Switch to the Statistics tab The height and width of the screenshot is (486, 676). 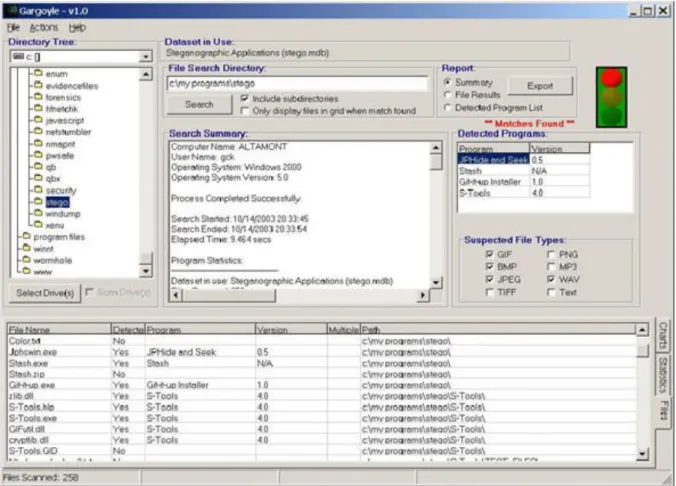[663, 374]
